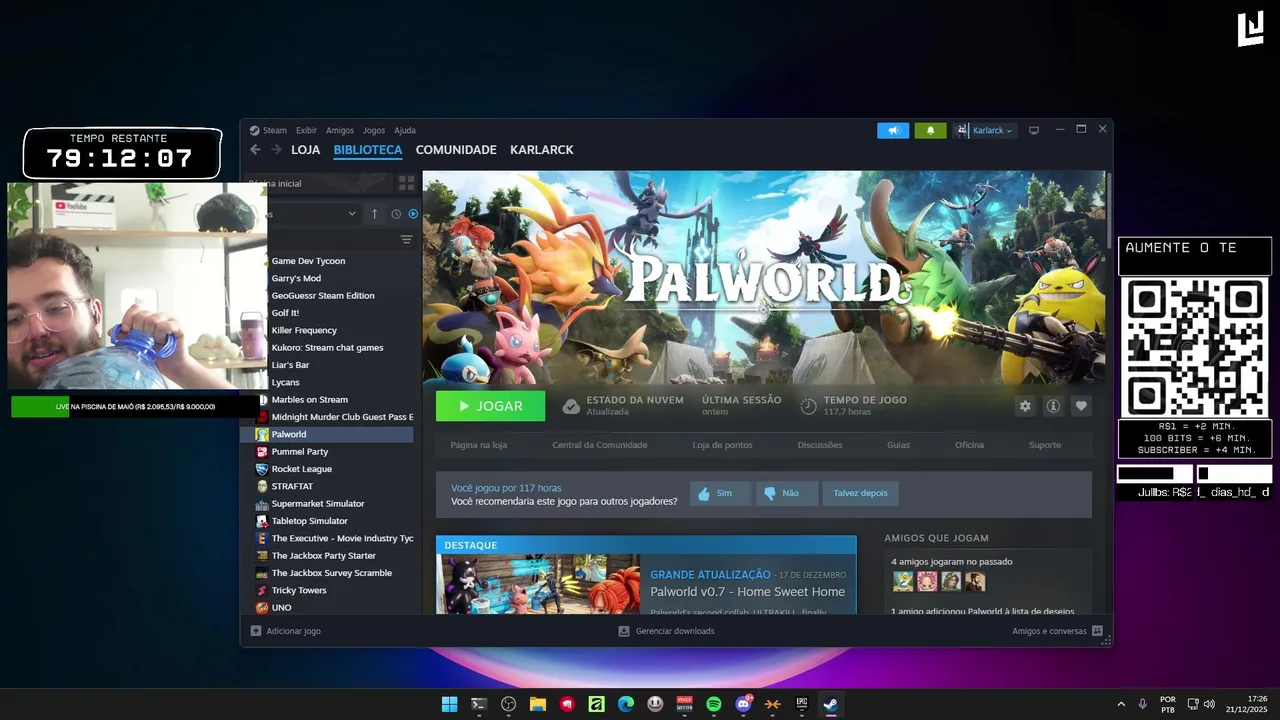Open Epic Games Launcher from the taskbar
This screenshot has width=1280, height=720.
pyautogui.click(x=802, y=704)
